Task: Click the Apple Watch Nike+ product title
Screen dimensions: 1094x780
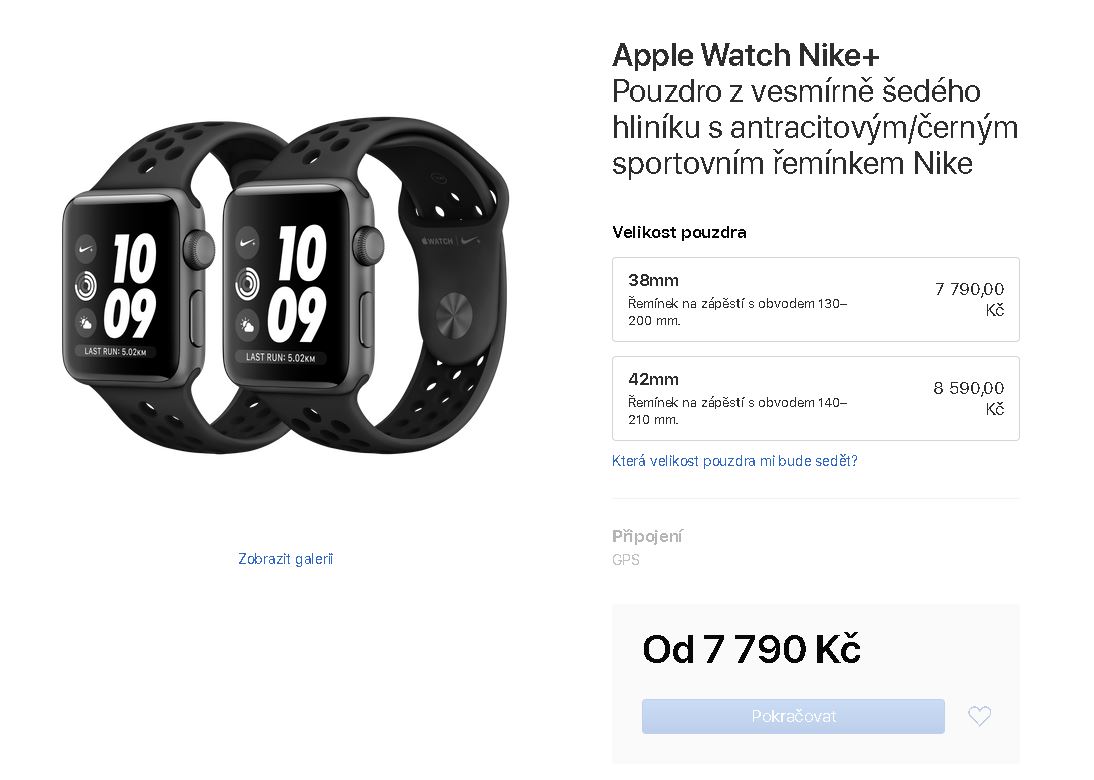Action: (746, 55)
